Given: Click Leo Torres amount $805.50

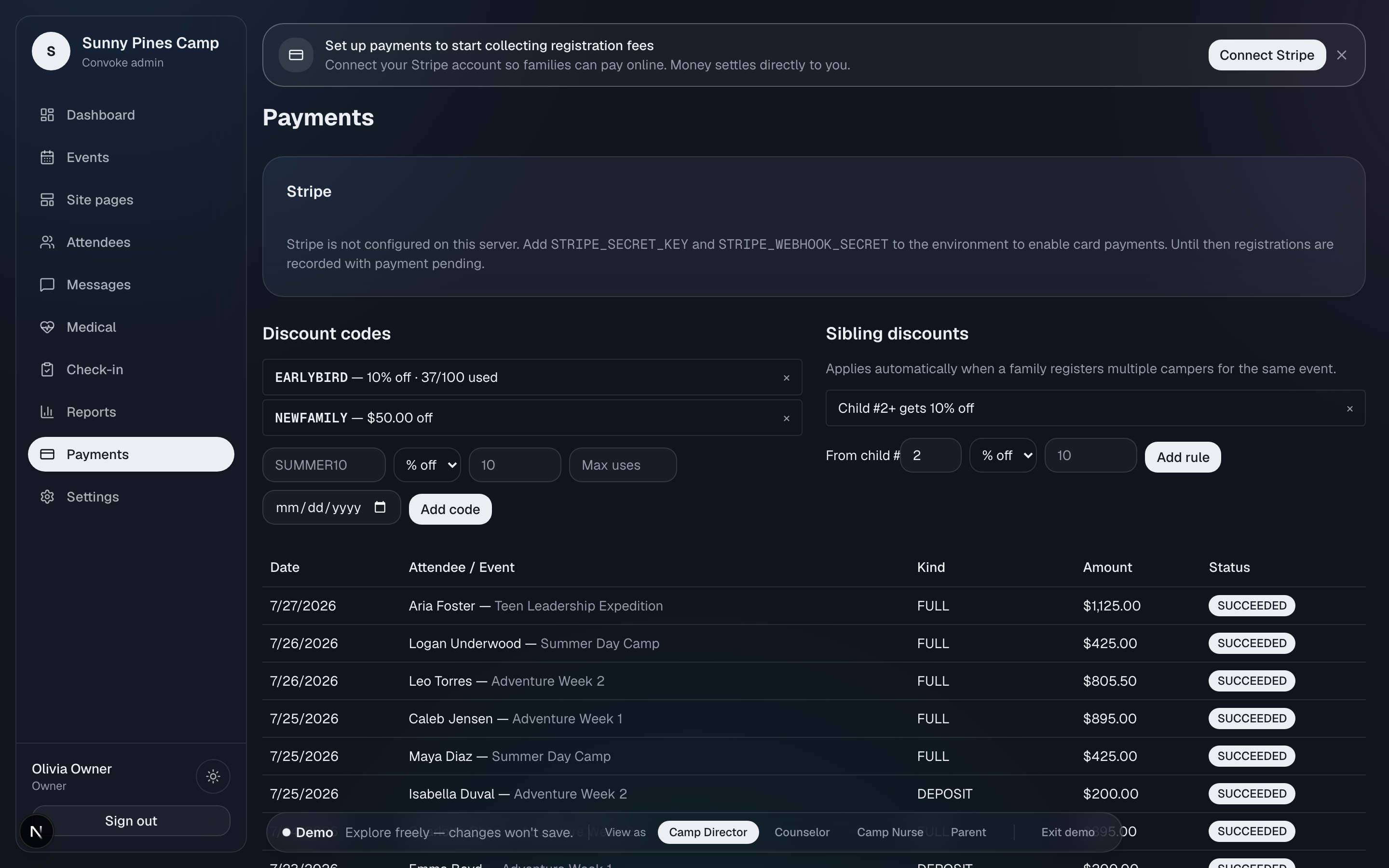Looking at the screenshot, I should (1109, 681).
